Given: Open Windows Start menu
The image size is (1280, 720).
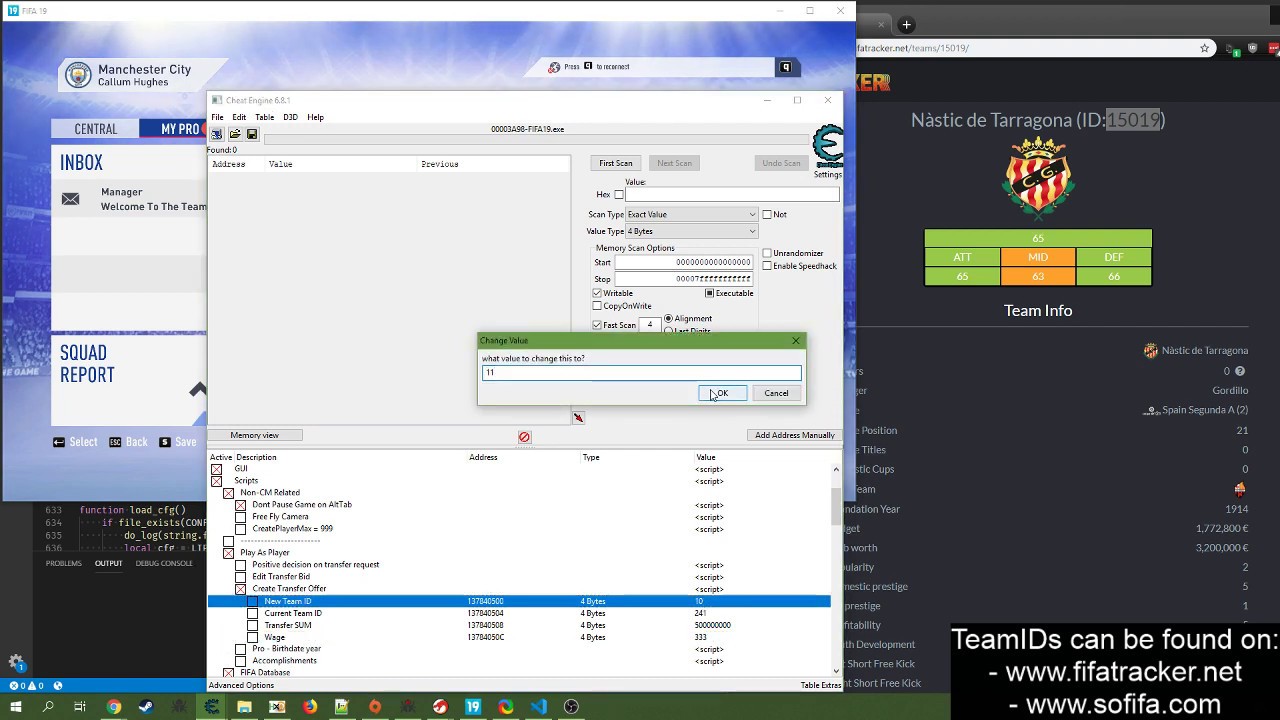Looking at the screenshot, I should coord(16,707).
